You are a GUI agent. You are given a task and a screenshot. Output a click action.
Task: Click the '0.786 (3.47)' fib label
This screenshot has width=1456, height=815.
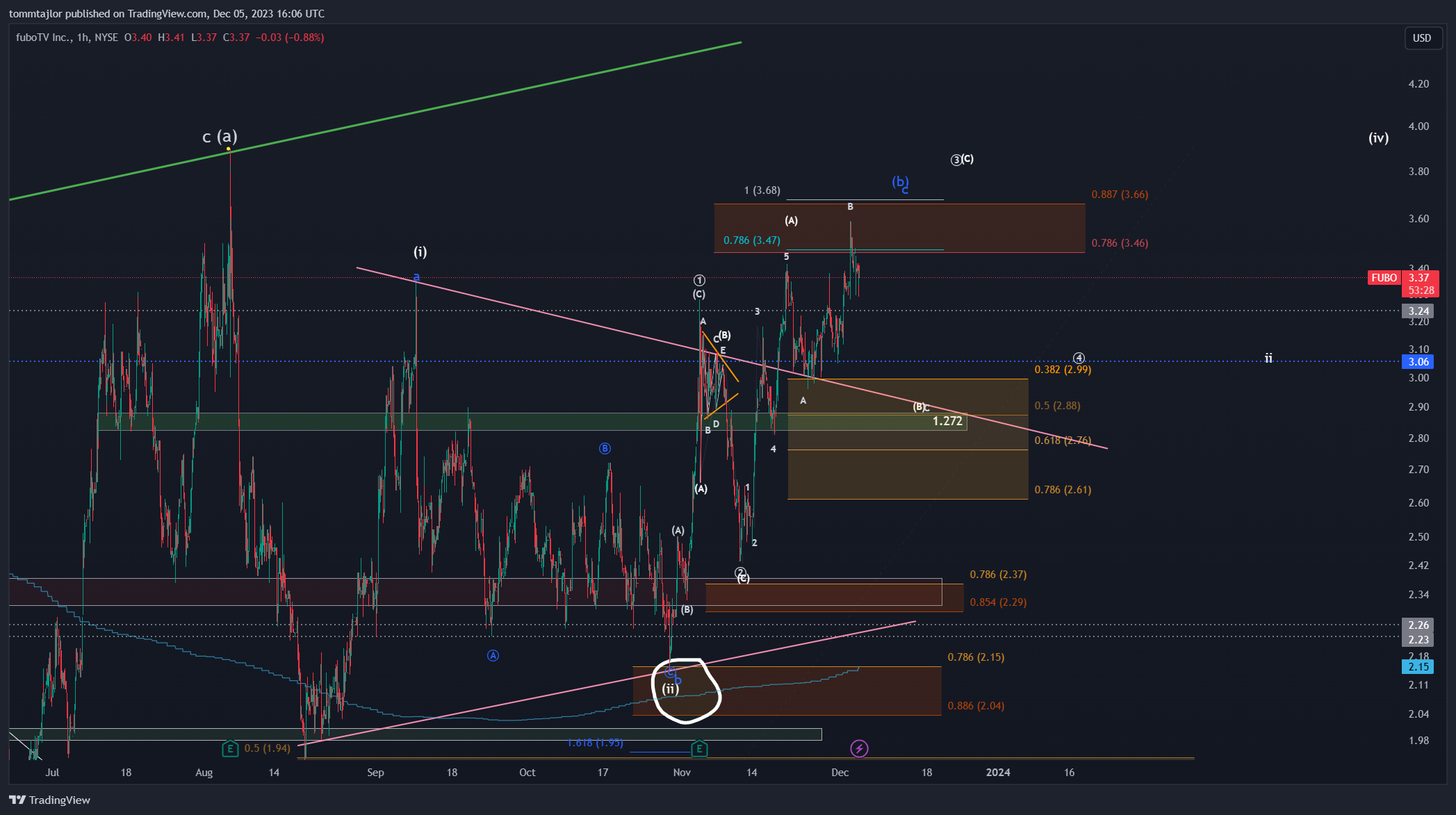click(x=752, y=240)
